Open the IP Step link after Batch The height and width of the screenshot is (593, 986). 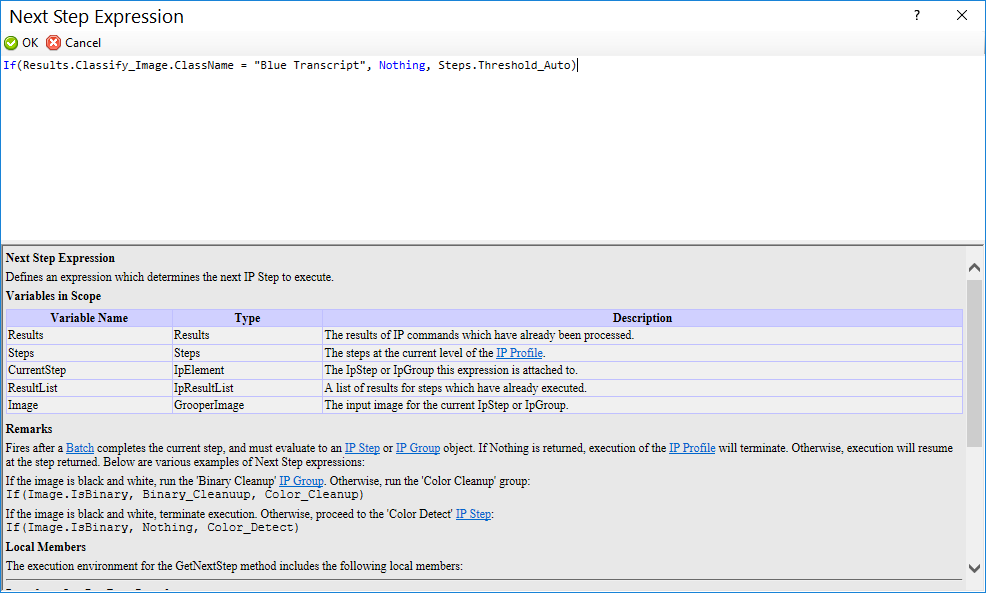pyautogui.click(x=362, y=448)
